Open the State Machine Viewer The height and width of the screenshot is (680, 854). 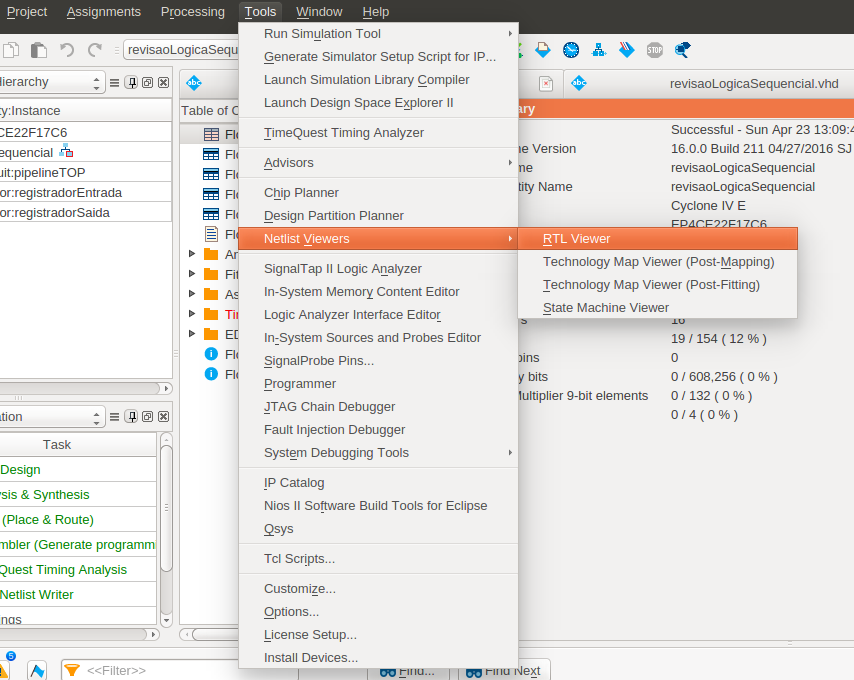[x=658, y=308]
